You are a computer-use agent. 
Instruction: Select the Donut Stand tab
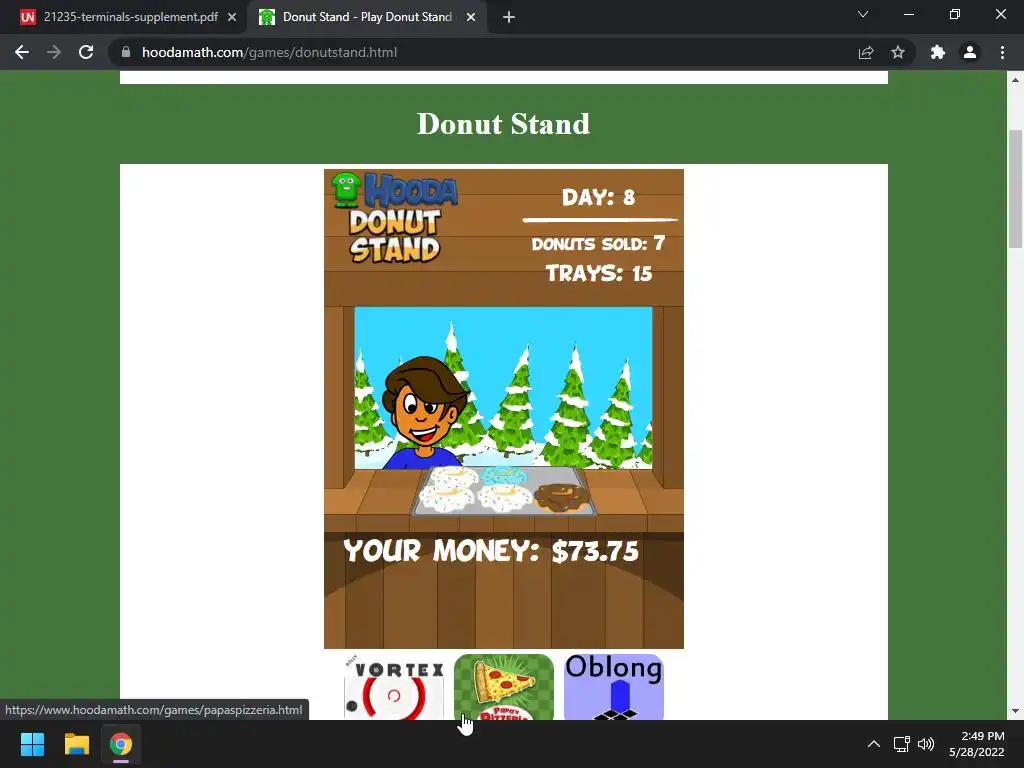(x=366, y=17)
